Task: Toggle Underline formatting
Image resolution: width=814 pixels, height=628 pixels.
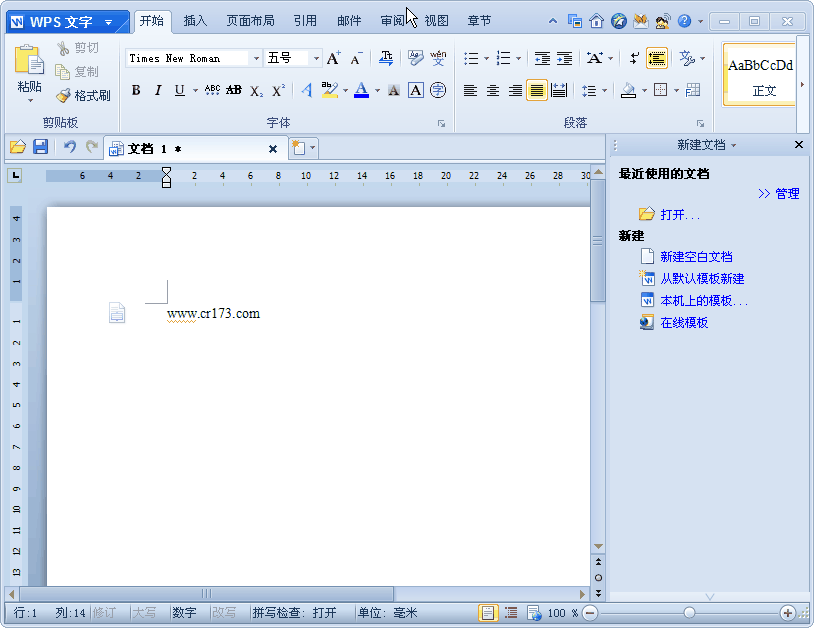Action: tap(180, 90)
